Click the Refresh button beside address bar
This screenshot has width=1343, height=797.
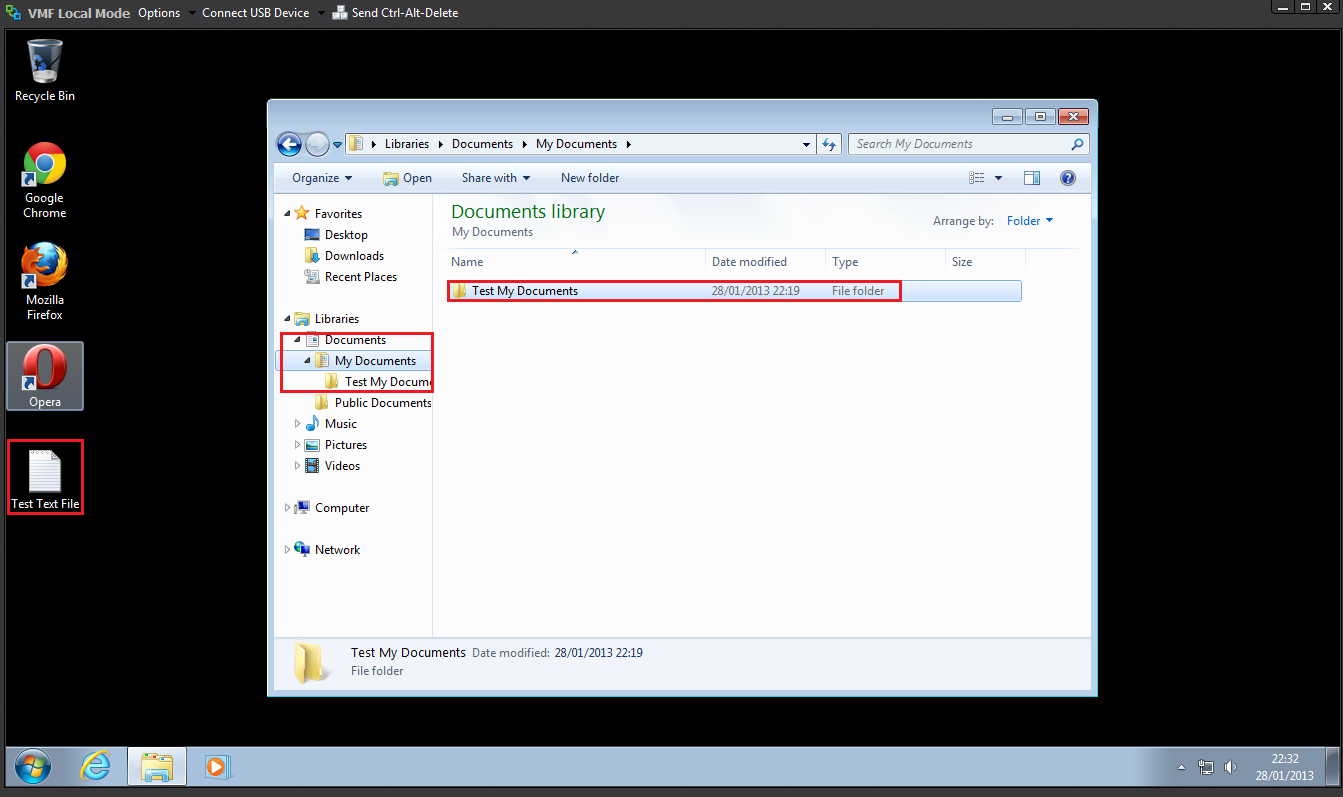pos(828,145)
